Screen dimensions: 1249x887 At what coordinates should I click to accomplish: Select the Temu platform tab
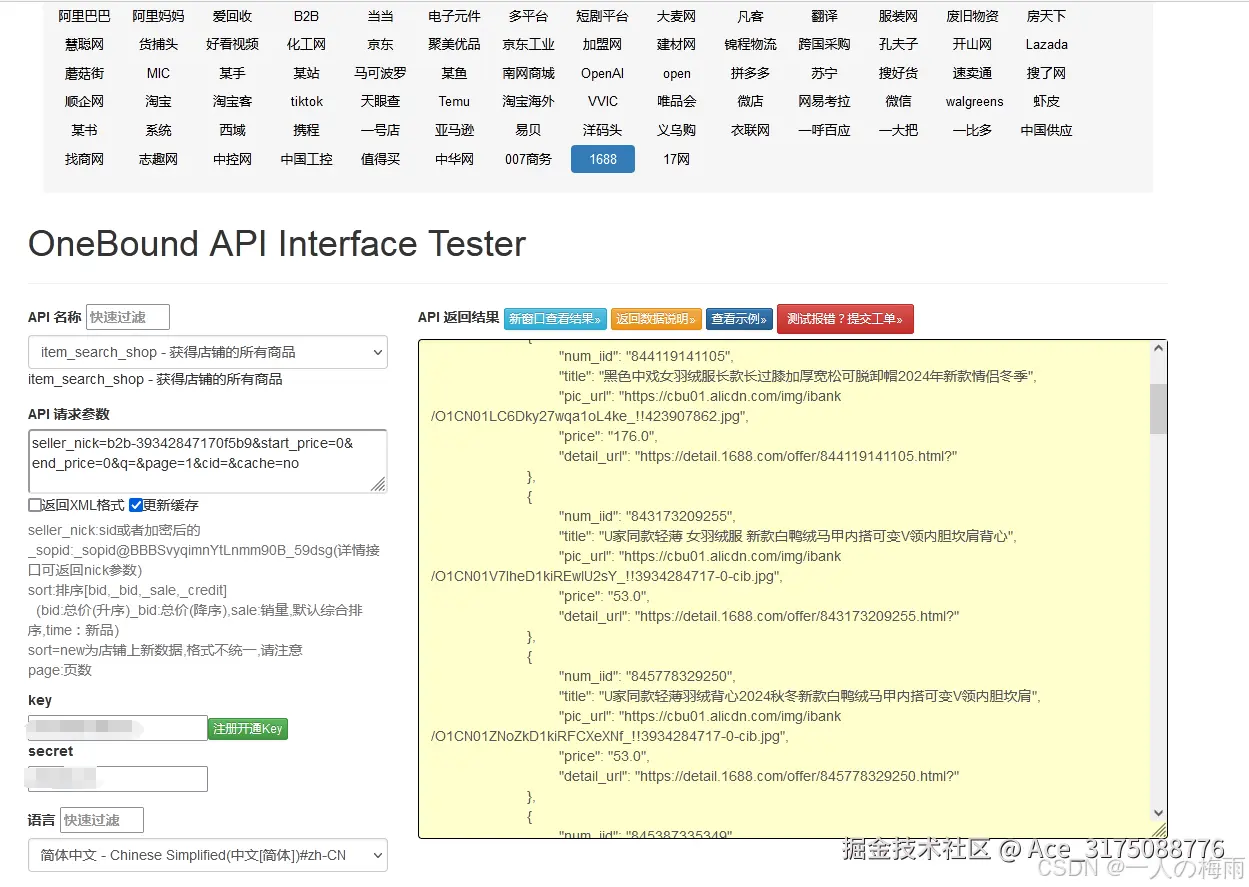tap(454, 101)
